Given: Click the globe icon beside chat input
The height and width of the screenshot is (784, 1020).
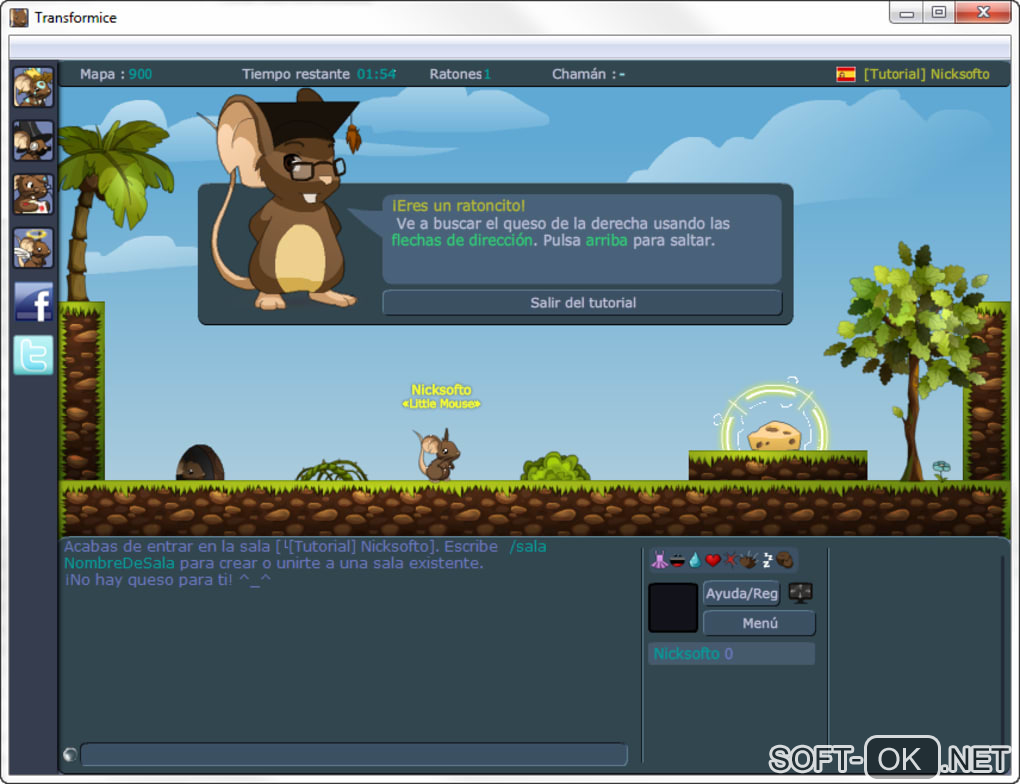Looking at the screenshot, I should 70,755.
